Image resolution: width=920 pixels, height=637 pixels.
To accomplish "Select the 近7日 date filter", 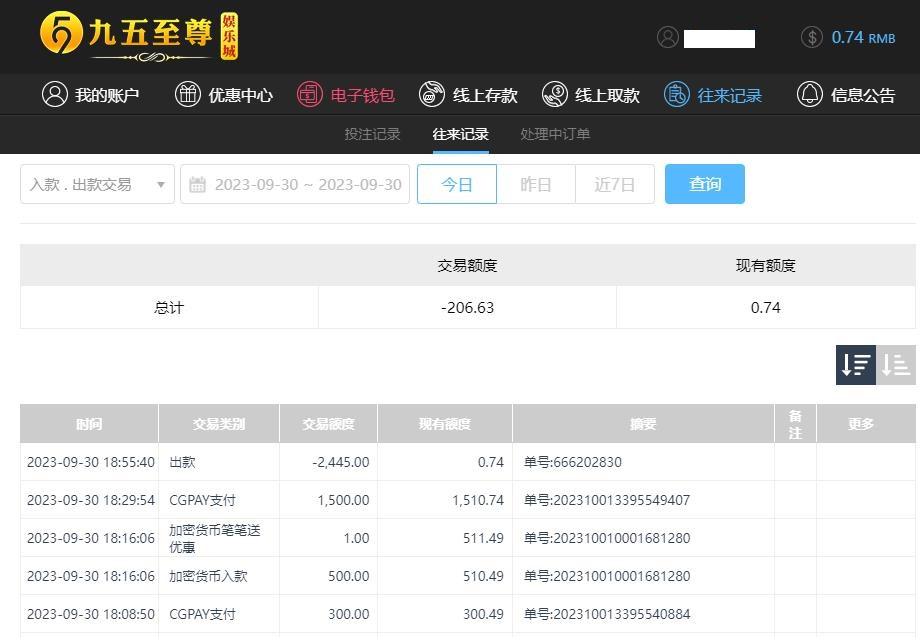I will pyautogui.click(x=615, y=184).
